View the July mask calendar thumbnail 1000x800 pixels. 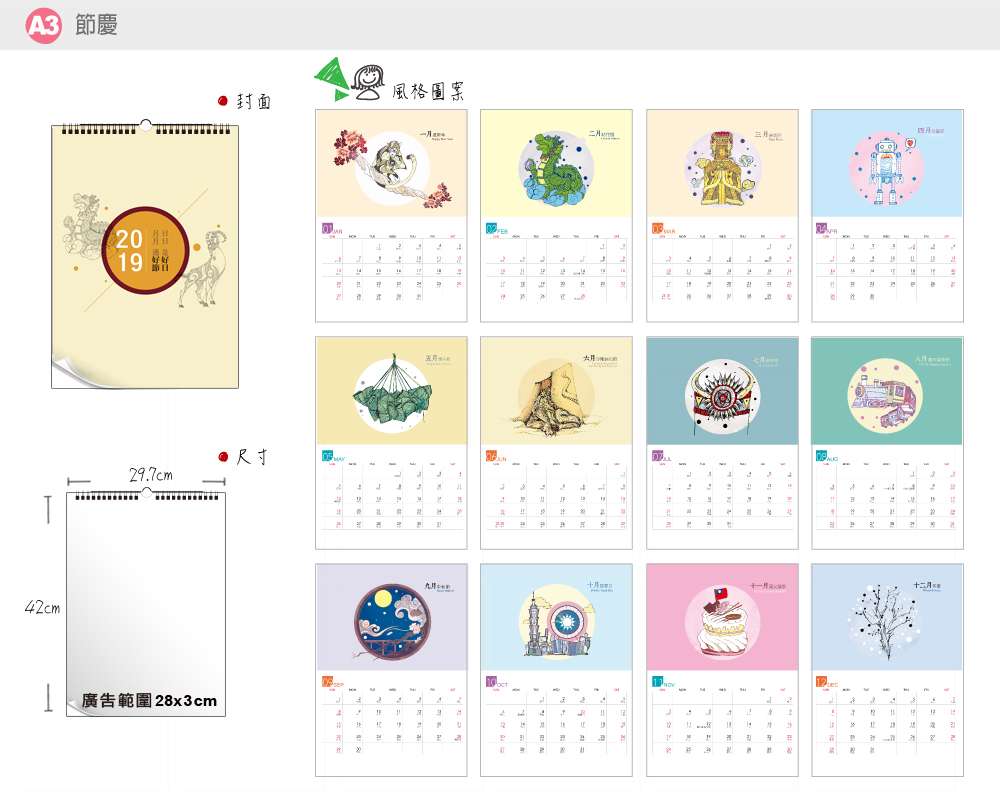(x=722, y=443)
